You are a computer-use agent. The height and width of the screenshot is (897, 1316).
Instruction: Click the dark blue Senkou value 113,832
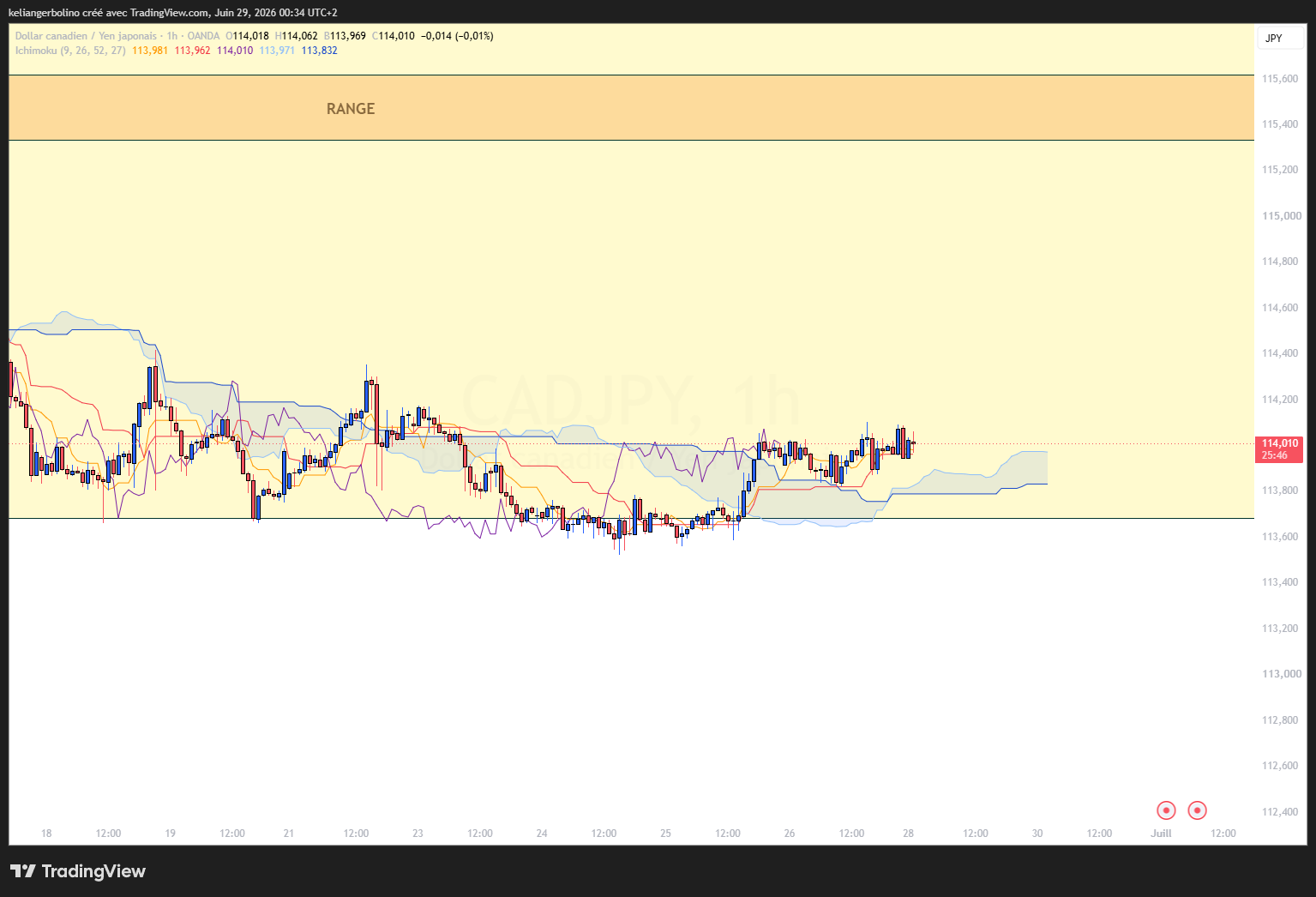[x=319, y=51]
